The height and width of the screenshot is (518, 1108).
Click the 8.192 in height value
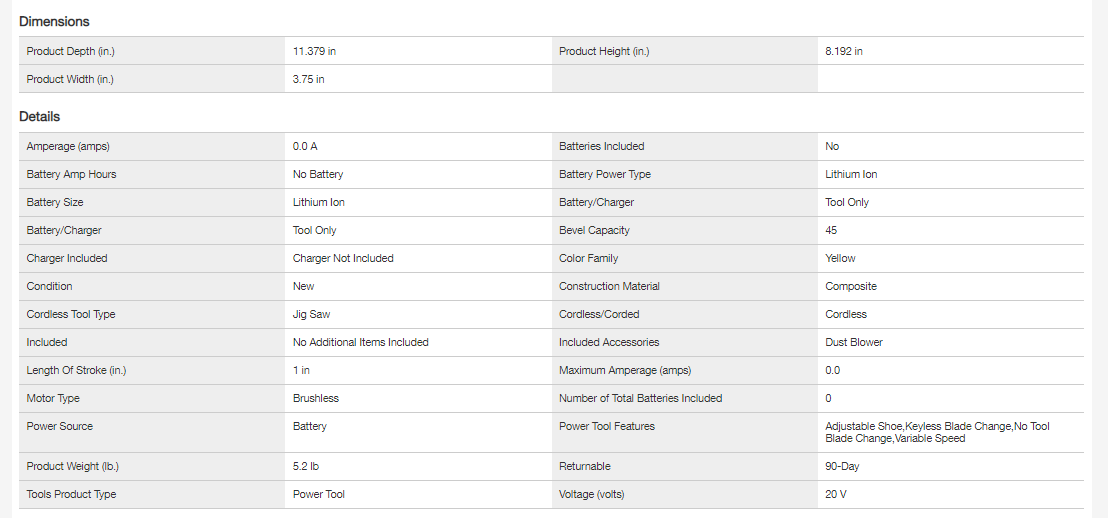(844, 51)
